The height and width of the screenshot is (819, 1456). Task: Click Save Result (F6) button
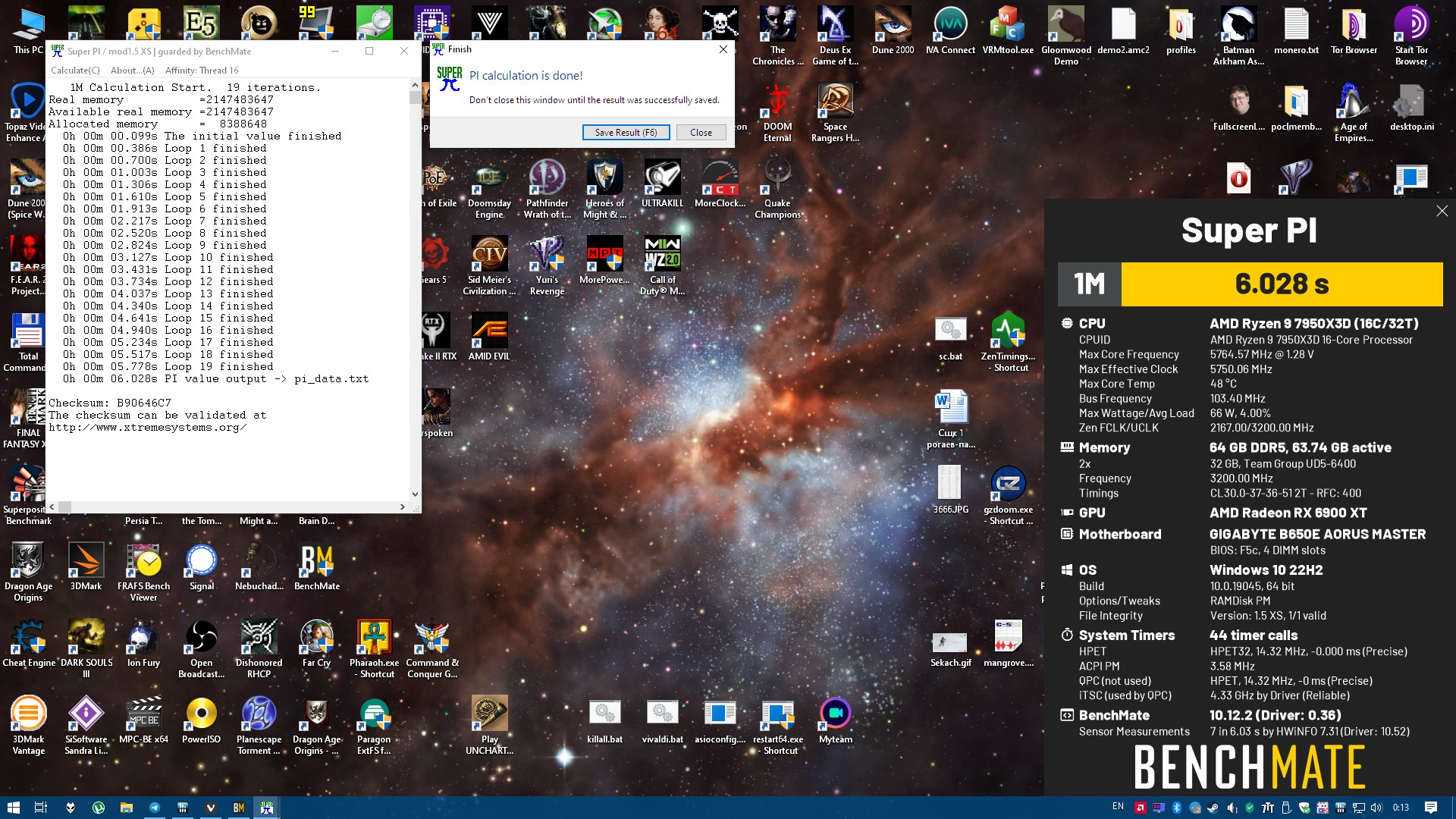[x=626, y=132]
